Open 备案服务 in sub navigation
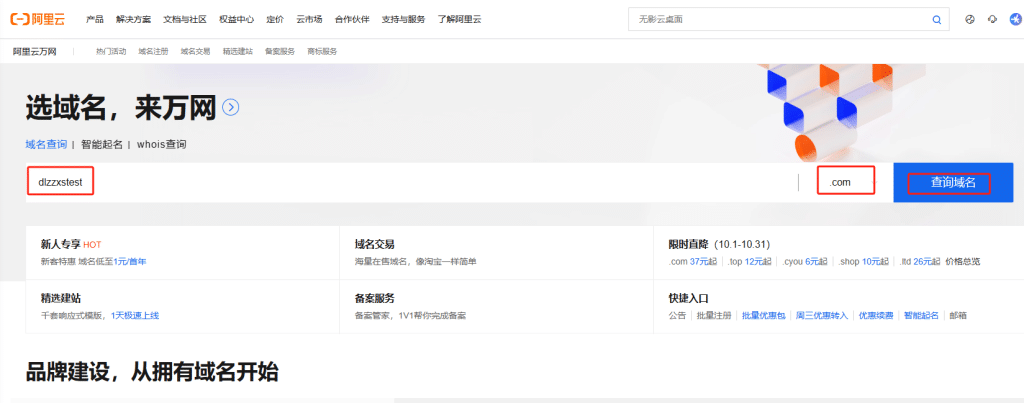 (x=280, y=51)
